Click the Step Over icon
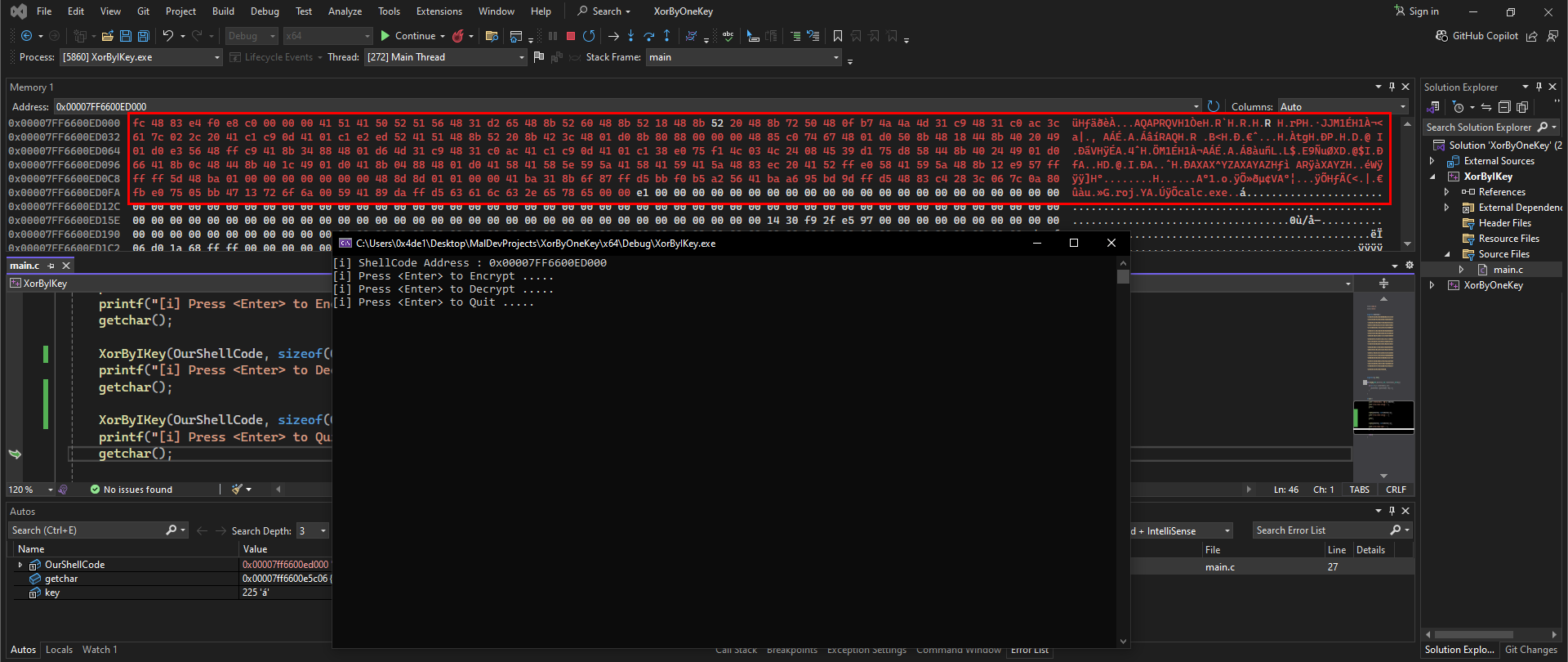The image size is (1568, 662). (648, 36)
